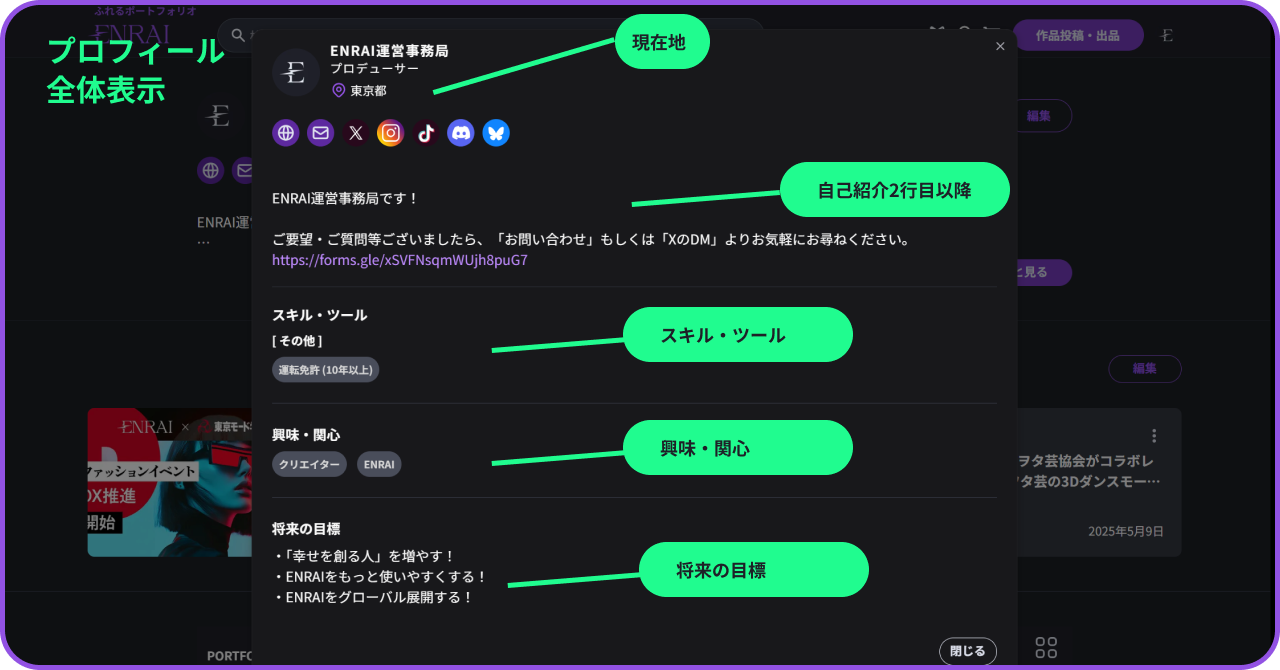Select the ENRAI interest tag
This screenshot has height=670, width=1280.
pyautogui.click(x=379, y=464)
